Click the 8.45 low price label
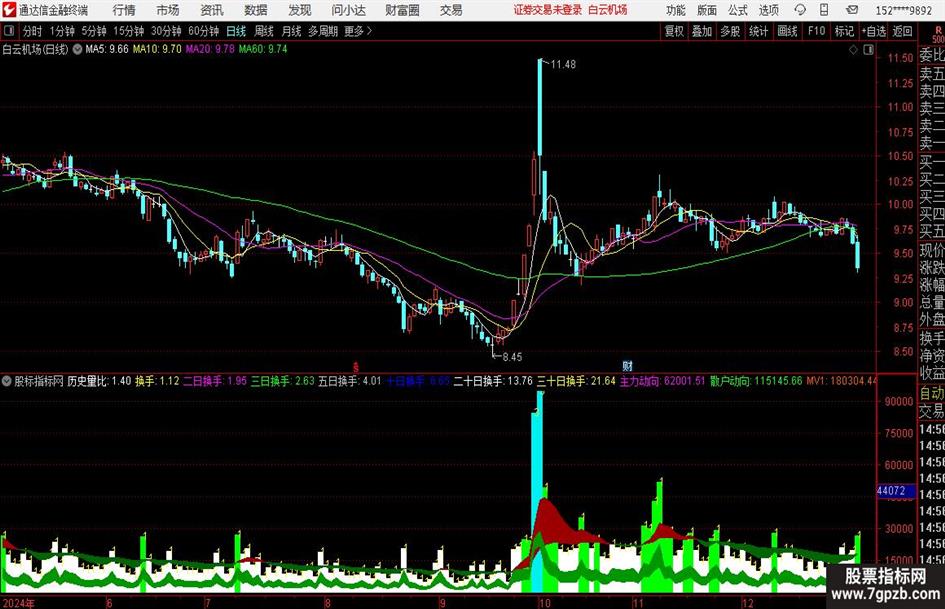Screen dimensions: 945x609 (512, 357)
